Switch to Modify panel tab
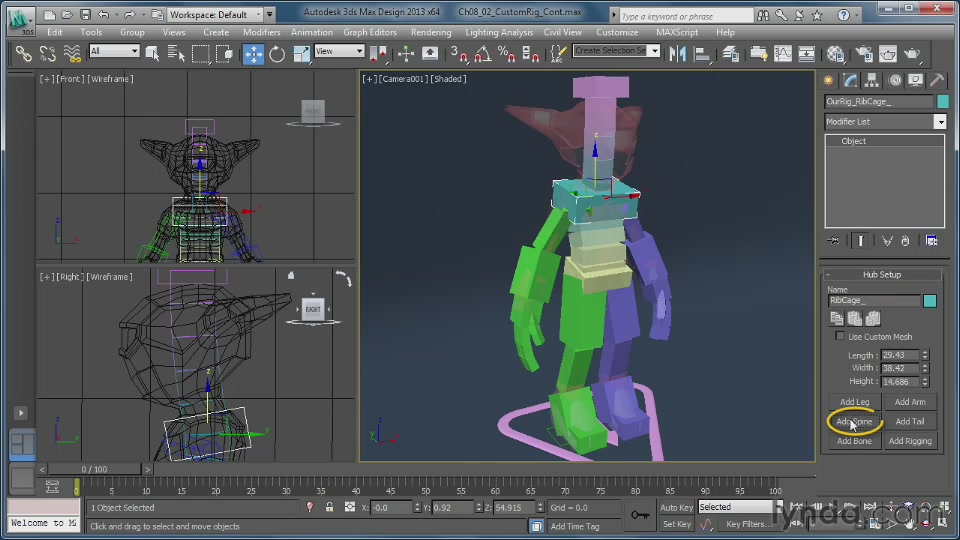This screenshot has height=540, width=960. pyautogui.click(x=850, y=80)
